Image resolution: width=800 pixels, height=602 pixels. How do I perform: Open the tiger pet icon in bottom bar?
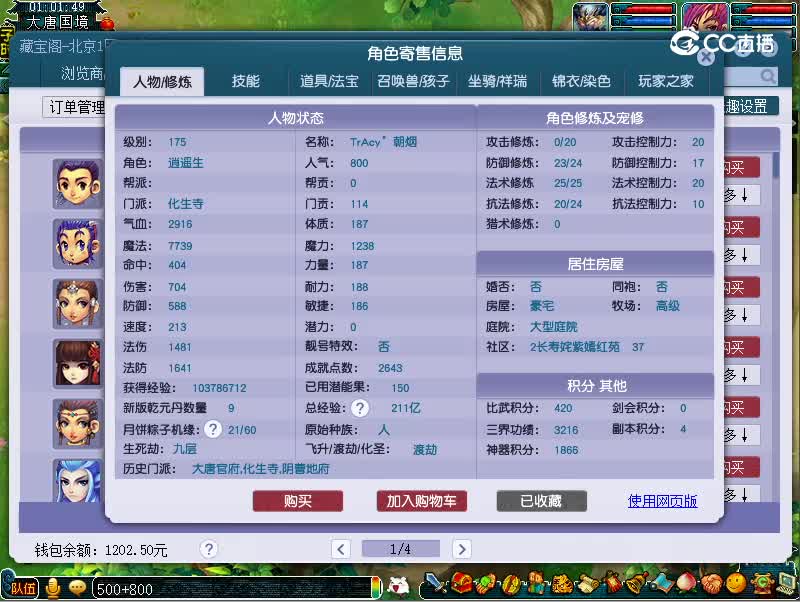click(561, 584)
